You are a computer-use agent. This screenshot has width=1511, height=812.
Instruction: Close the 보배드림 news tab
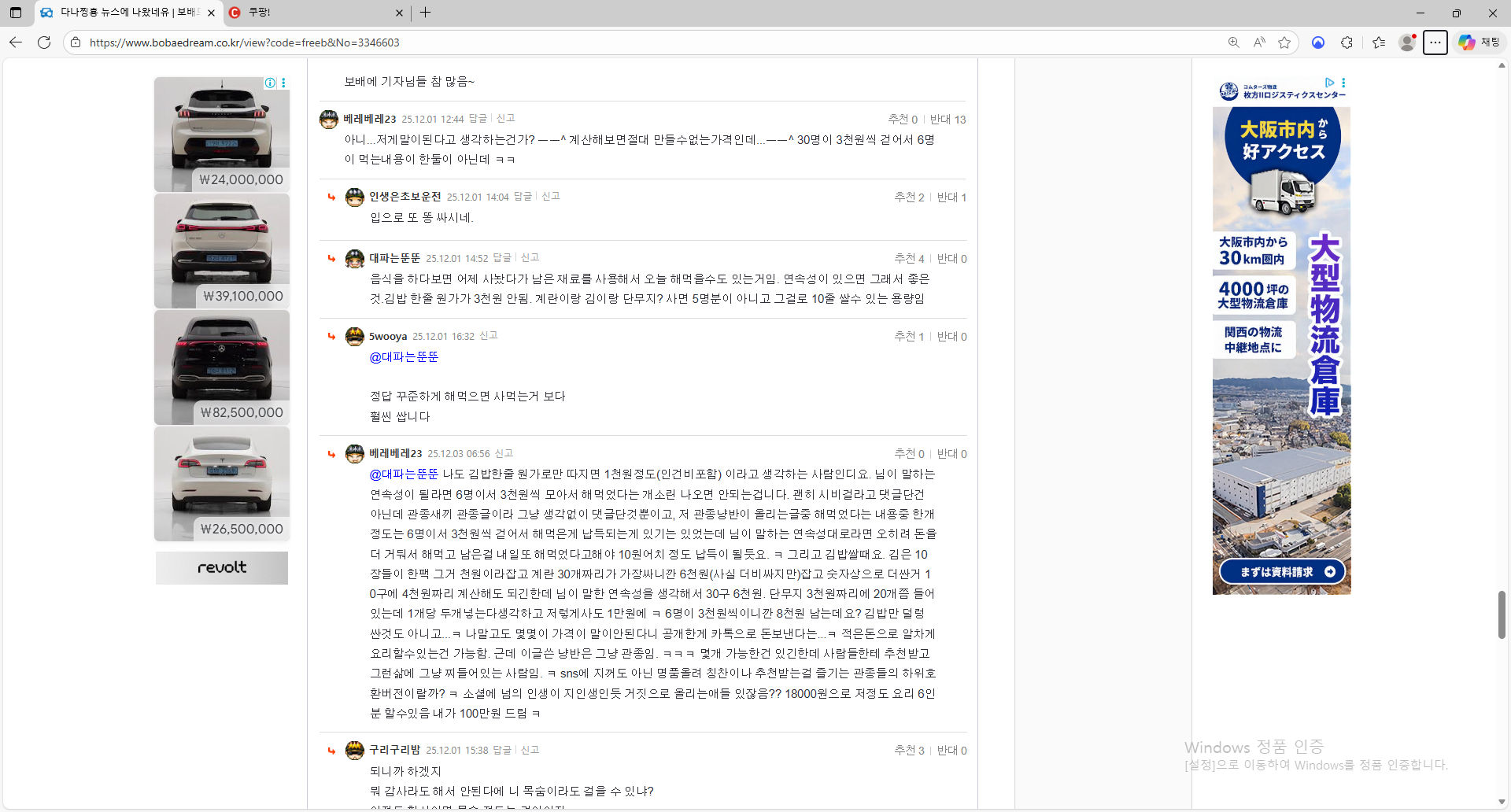pyautogui.click(x=211, y=13)
